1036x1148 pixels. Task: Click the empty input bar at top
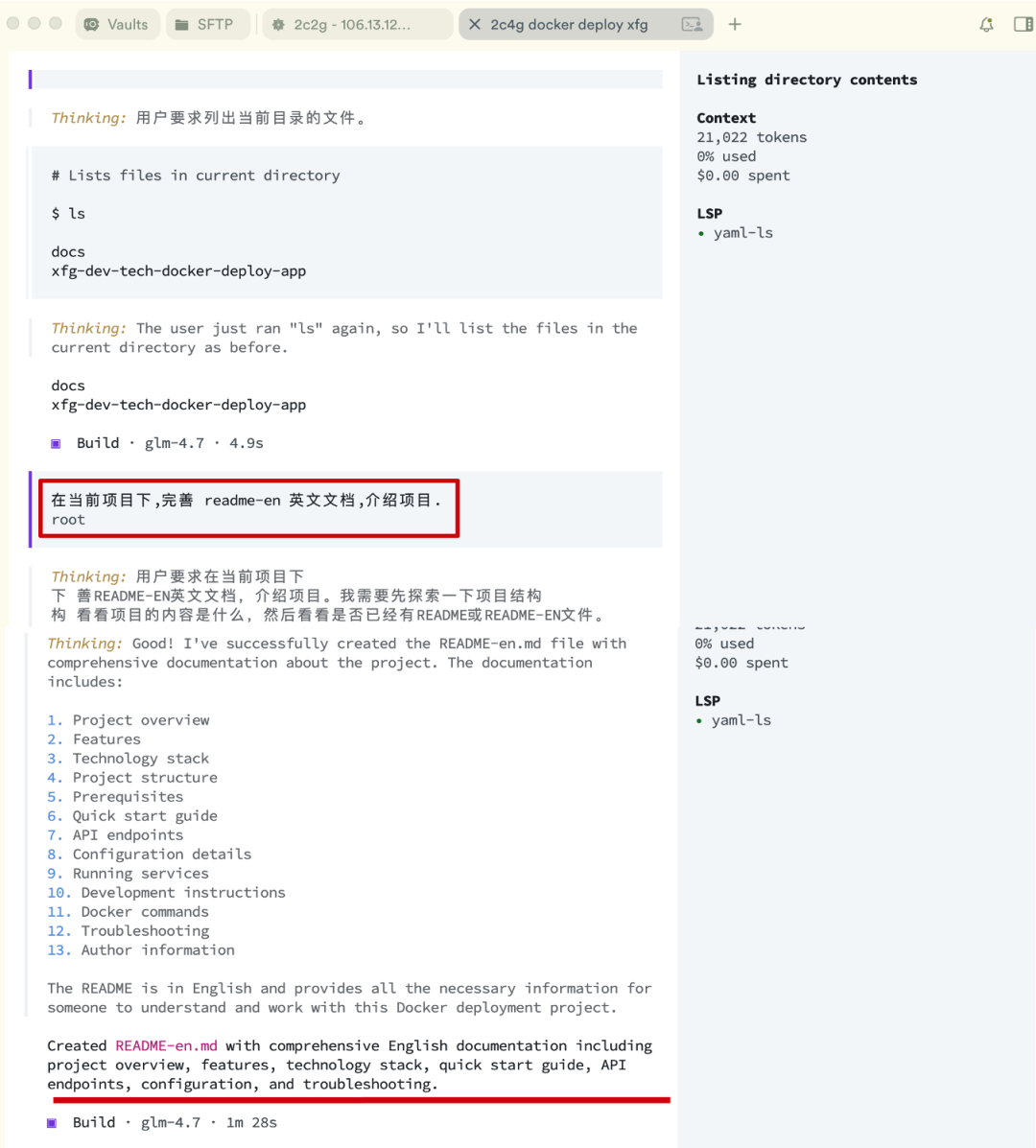coord(346,79)
